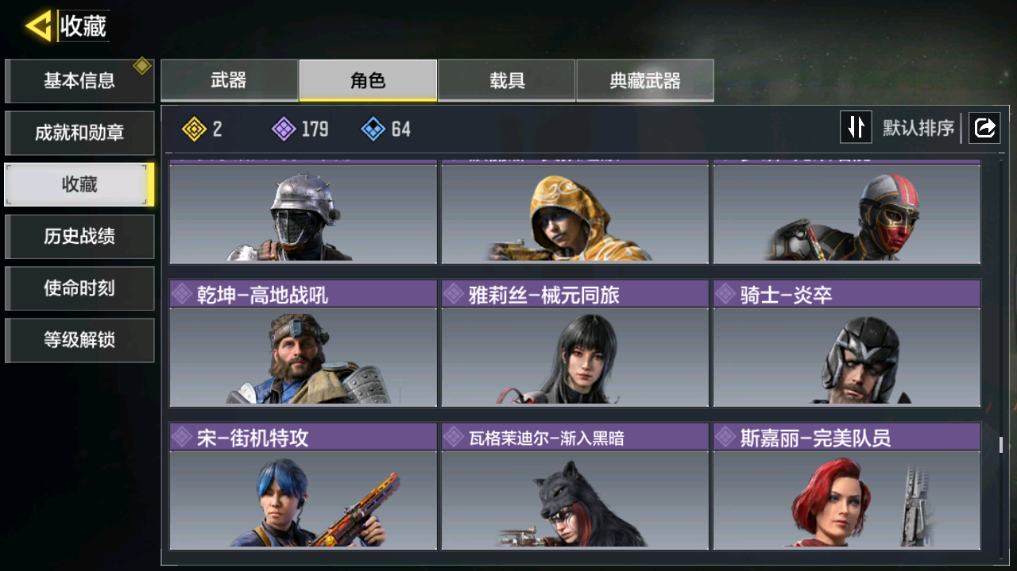
Task: Click rarity diamond icon on 骑士-炎卒 card
Action: (x=725, y=294)
